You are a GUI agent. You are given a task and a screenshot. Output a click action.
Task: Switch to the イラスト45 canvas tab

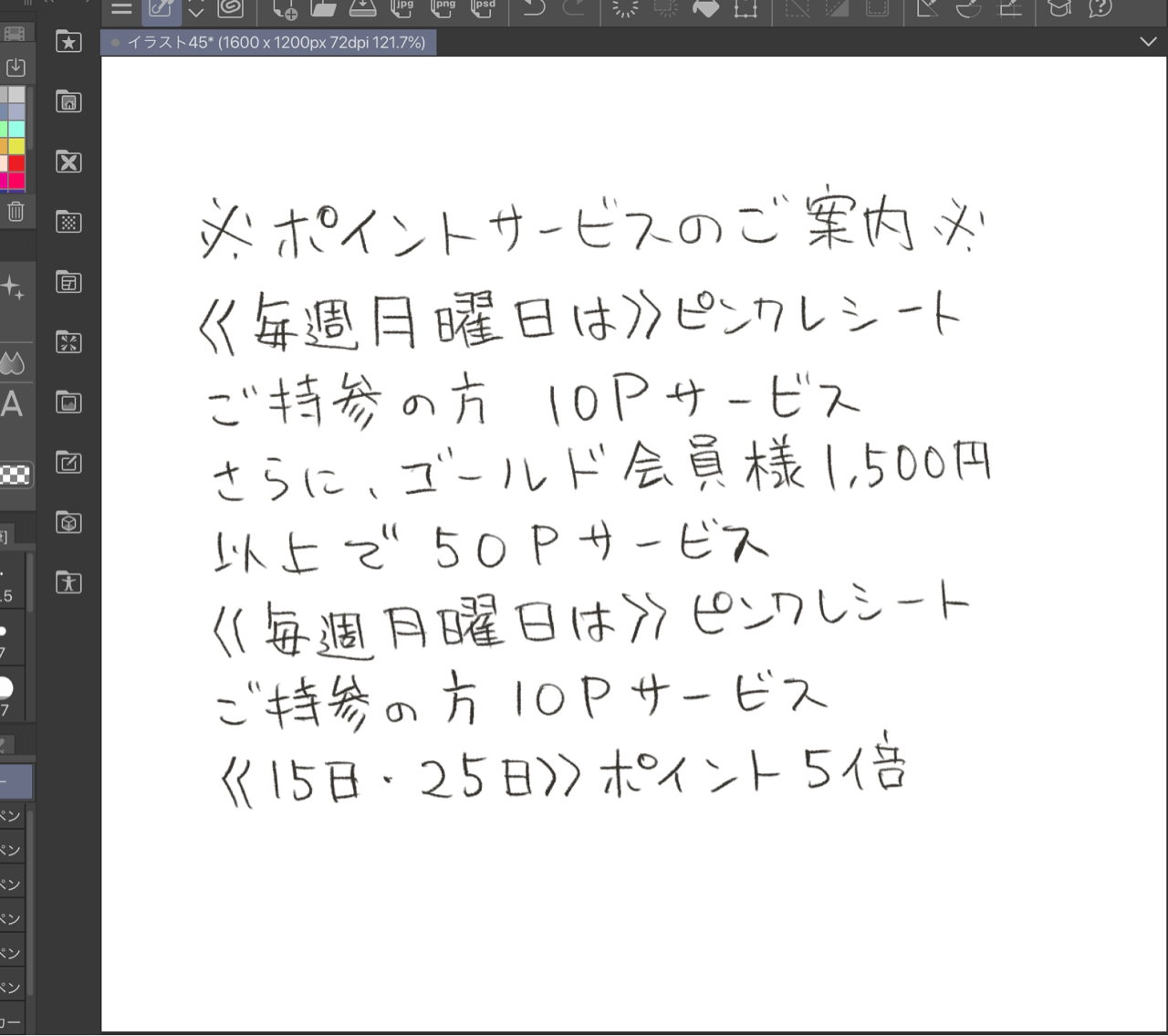[x=268, y=42]
